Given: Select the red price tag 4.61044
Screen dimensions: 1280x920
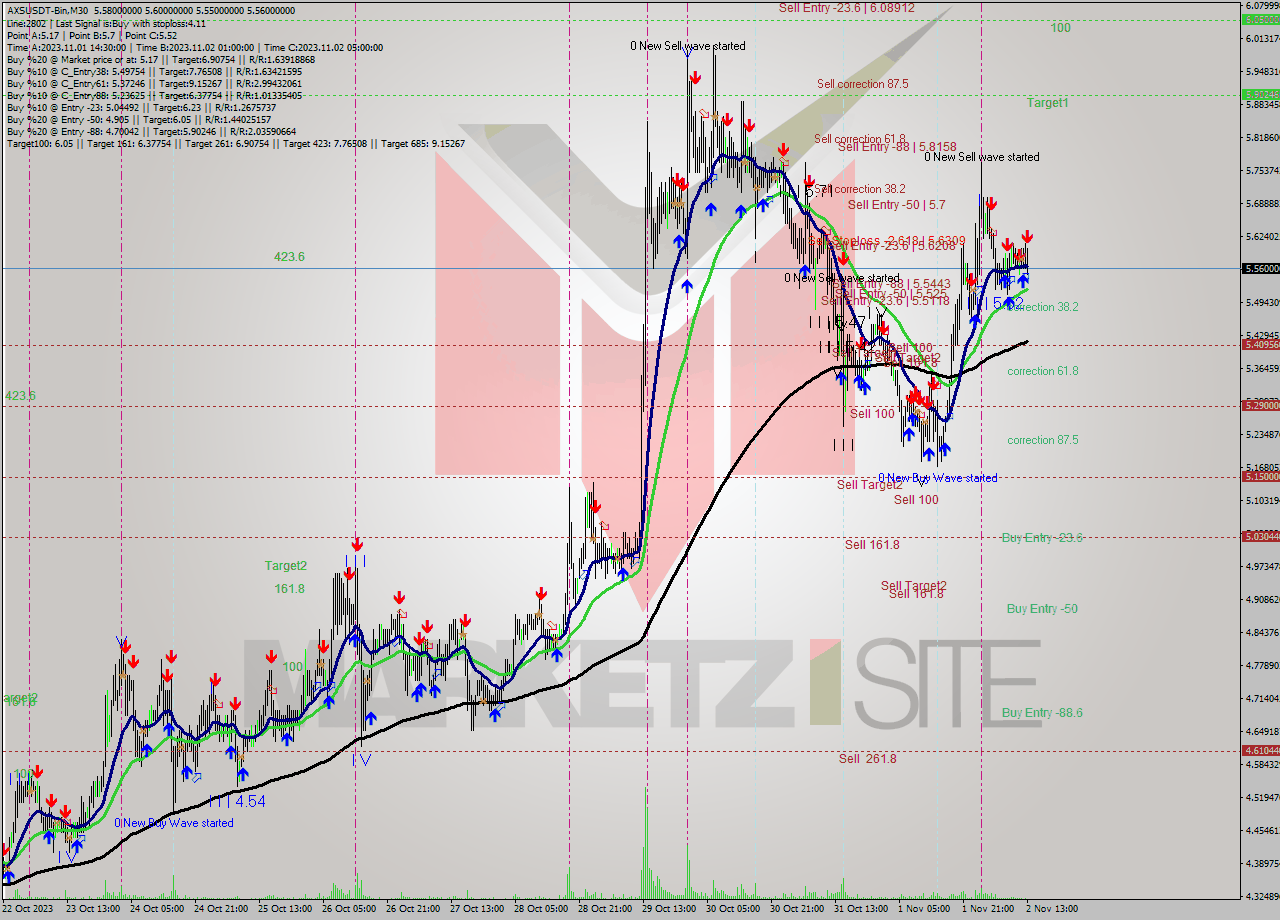Looking at the screenshot, I should [x=1260, y=750].
